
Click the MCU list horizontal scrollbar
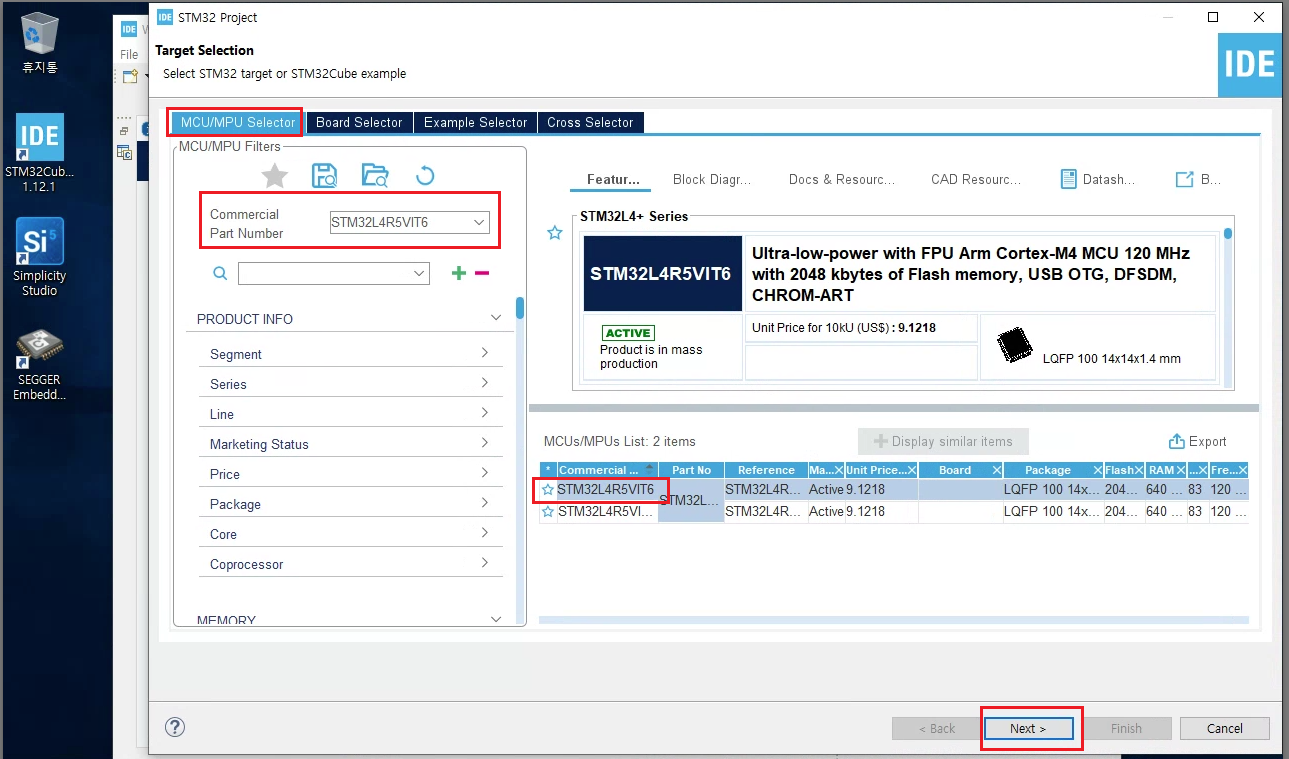click(x=893, y=620)
